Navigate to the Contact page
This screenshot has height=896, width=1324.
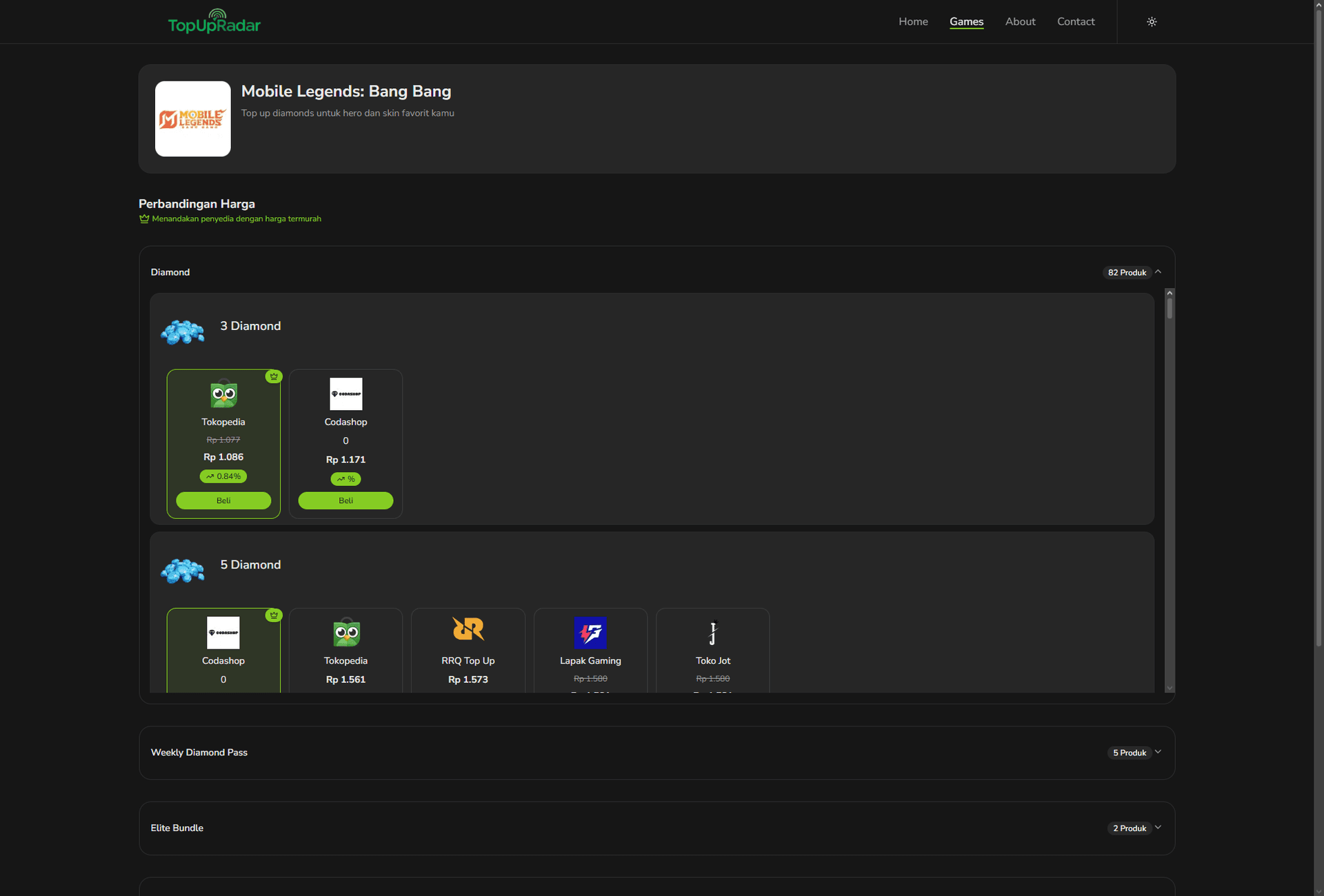pyautogui.click(x=1076, y=21)
